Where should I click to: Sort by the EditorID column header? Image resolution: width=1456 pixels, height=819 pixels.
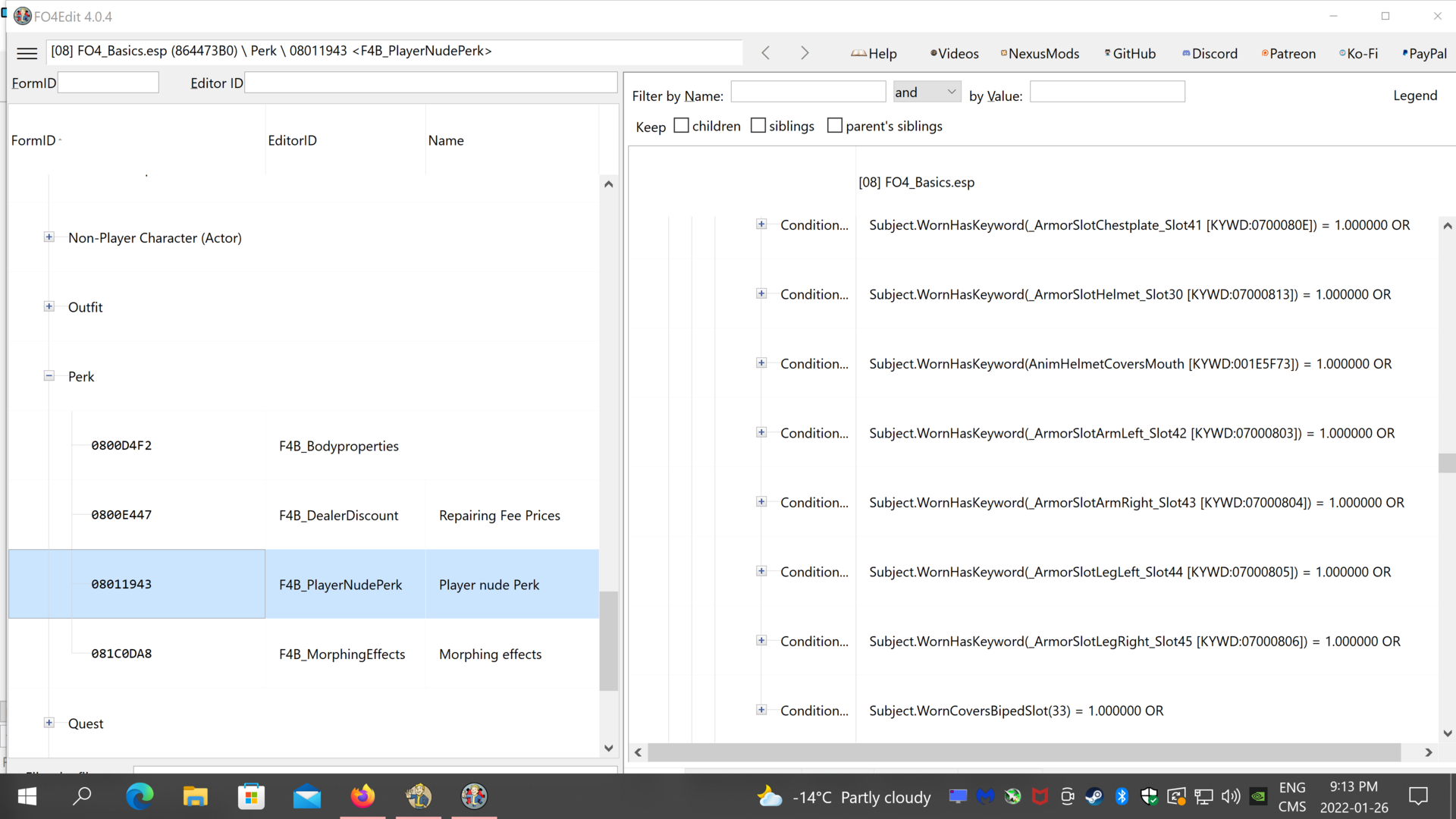click(x=345, y=140)
